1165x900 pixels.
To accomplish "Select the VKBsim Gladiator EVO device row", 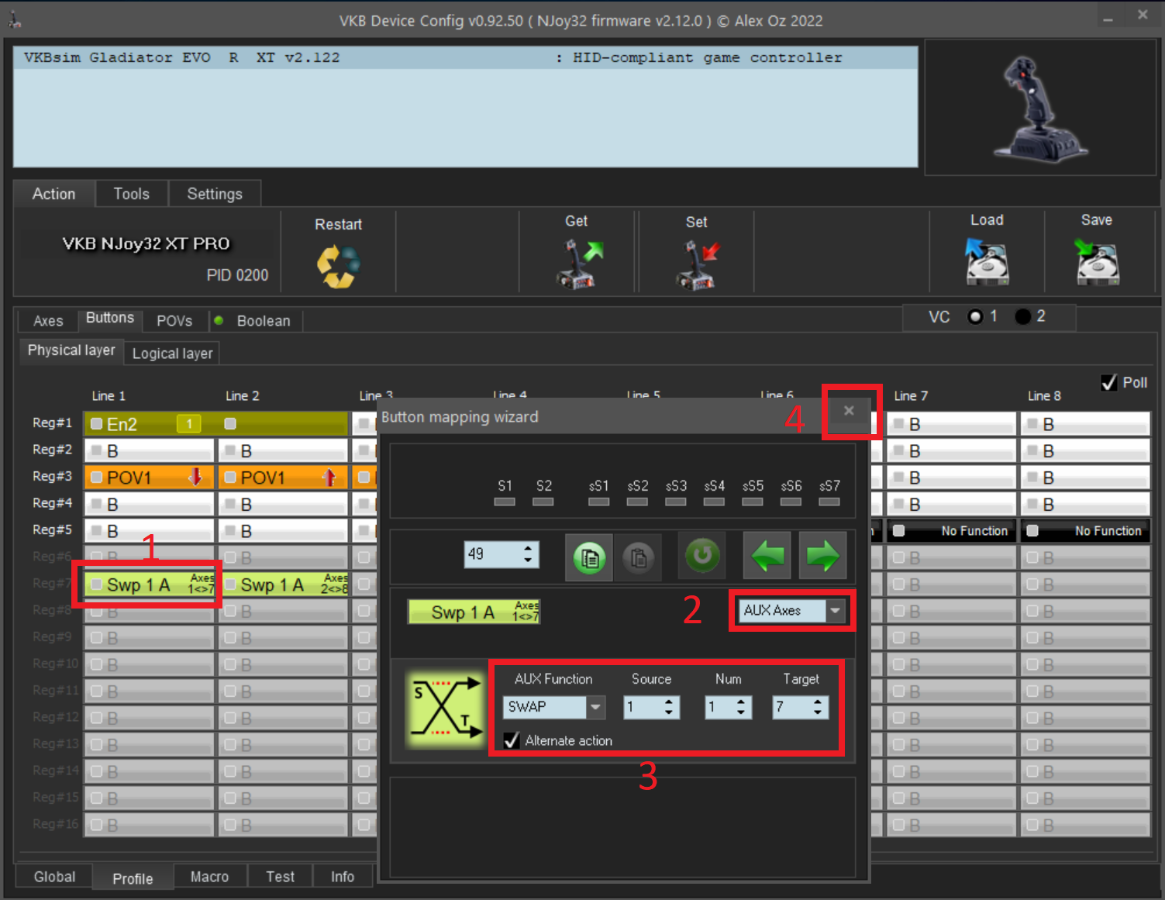I will (x=465, y=58).
